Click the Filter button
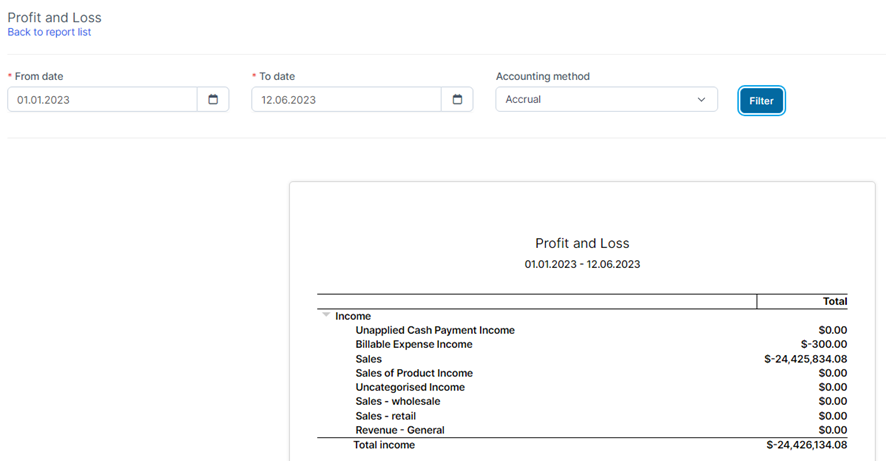886x461 pixels. pyautogui.click(x=761, y=101)
